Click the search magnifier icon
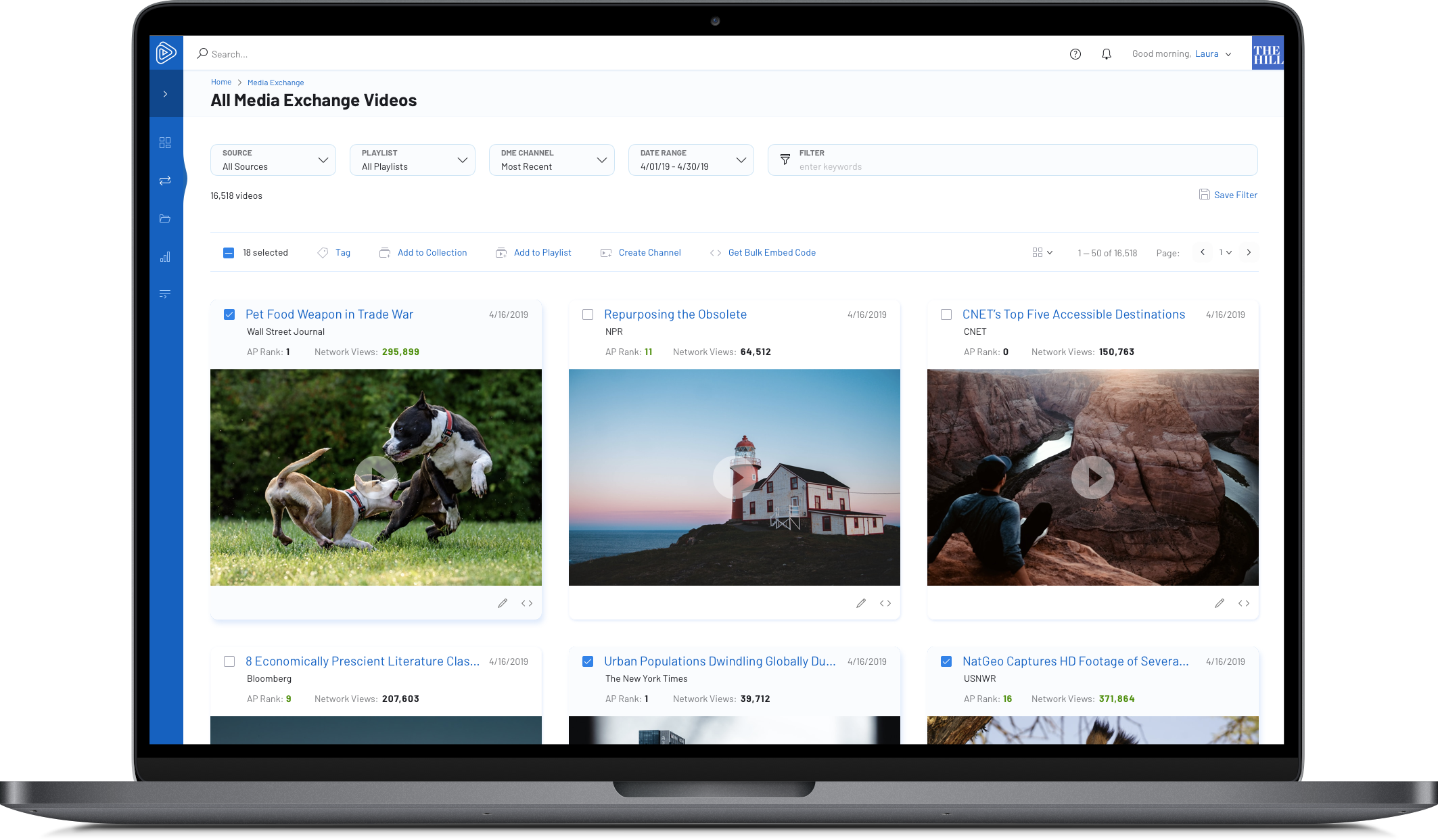The height and width of the screenshot is (840, 1438). (202, 53)
